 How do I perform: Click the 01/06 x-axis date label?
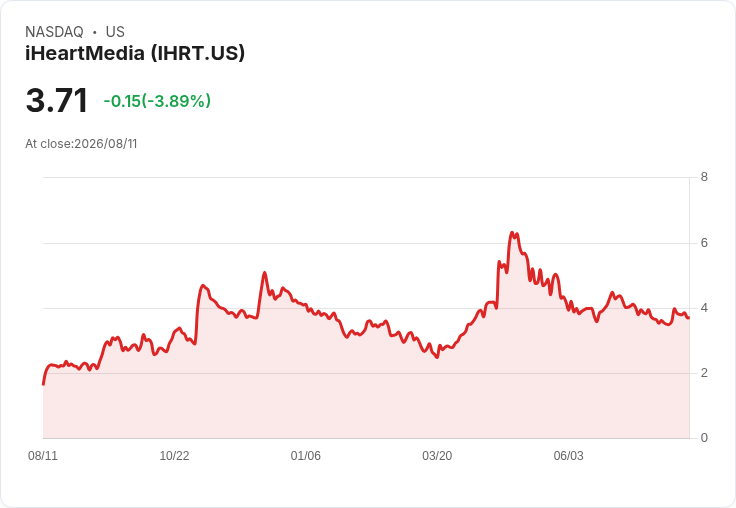tap(306, 455)
